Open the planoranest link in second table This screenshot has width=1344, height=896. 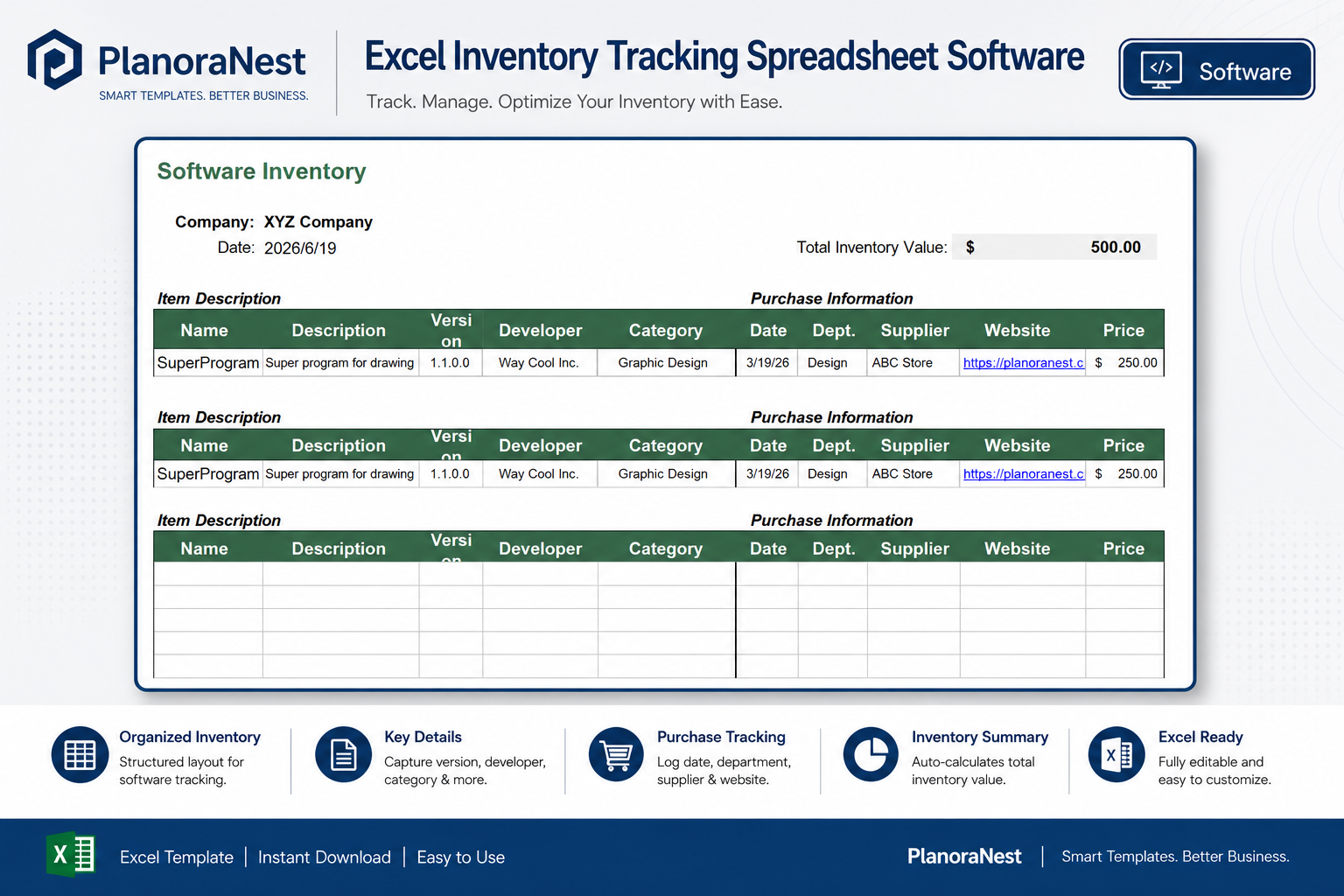(x=1023, y=473)
